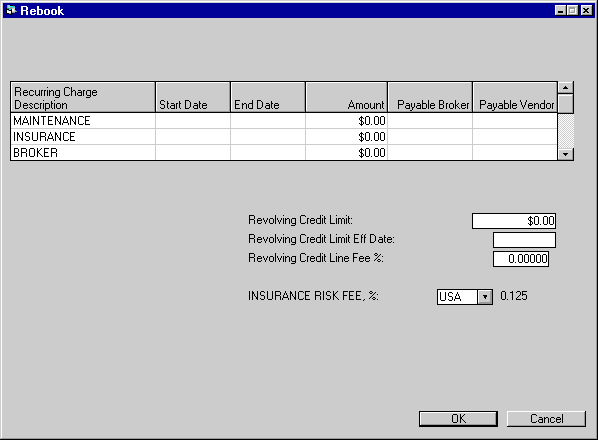Screen dimensions: 598x440
Task: Click the BROKER End Date cell
Action: (268, 153)
